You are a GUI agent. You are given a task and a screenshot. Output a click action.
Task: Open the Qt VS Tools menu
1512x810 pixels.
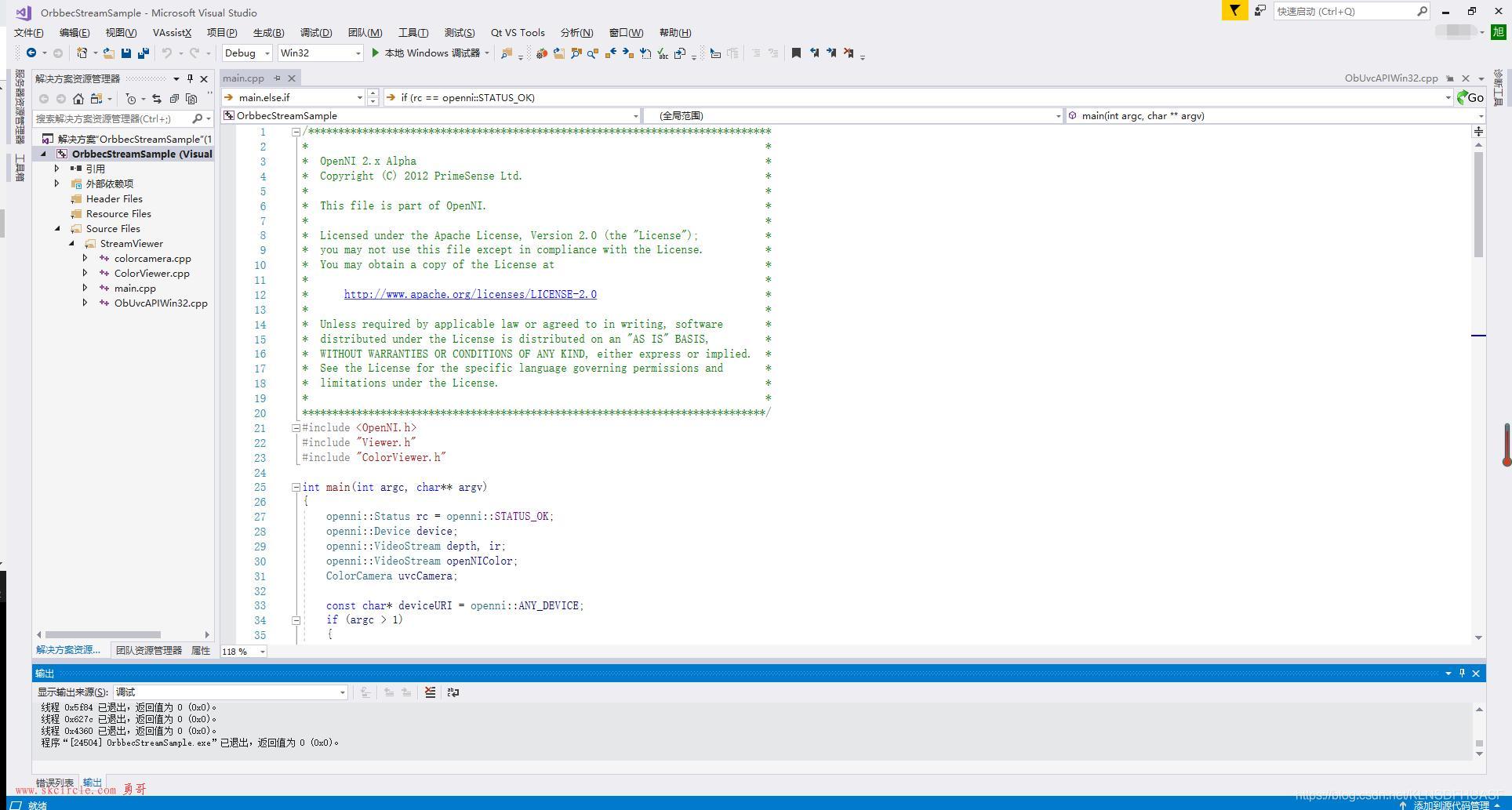518,33
